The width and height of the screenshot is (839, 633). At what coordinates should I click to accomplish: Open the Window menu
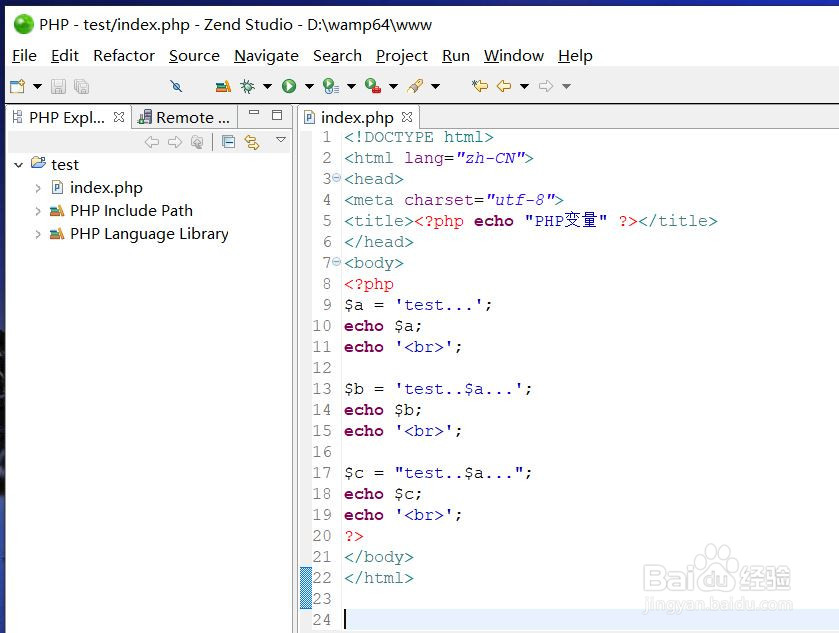[x=514, y=56]
